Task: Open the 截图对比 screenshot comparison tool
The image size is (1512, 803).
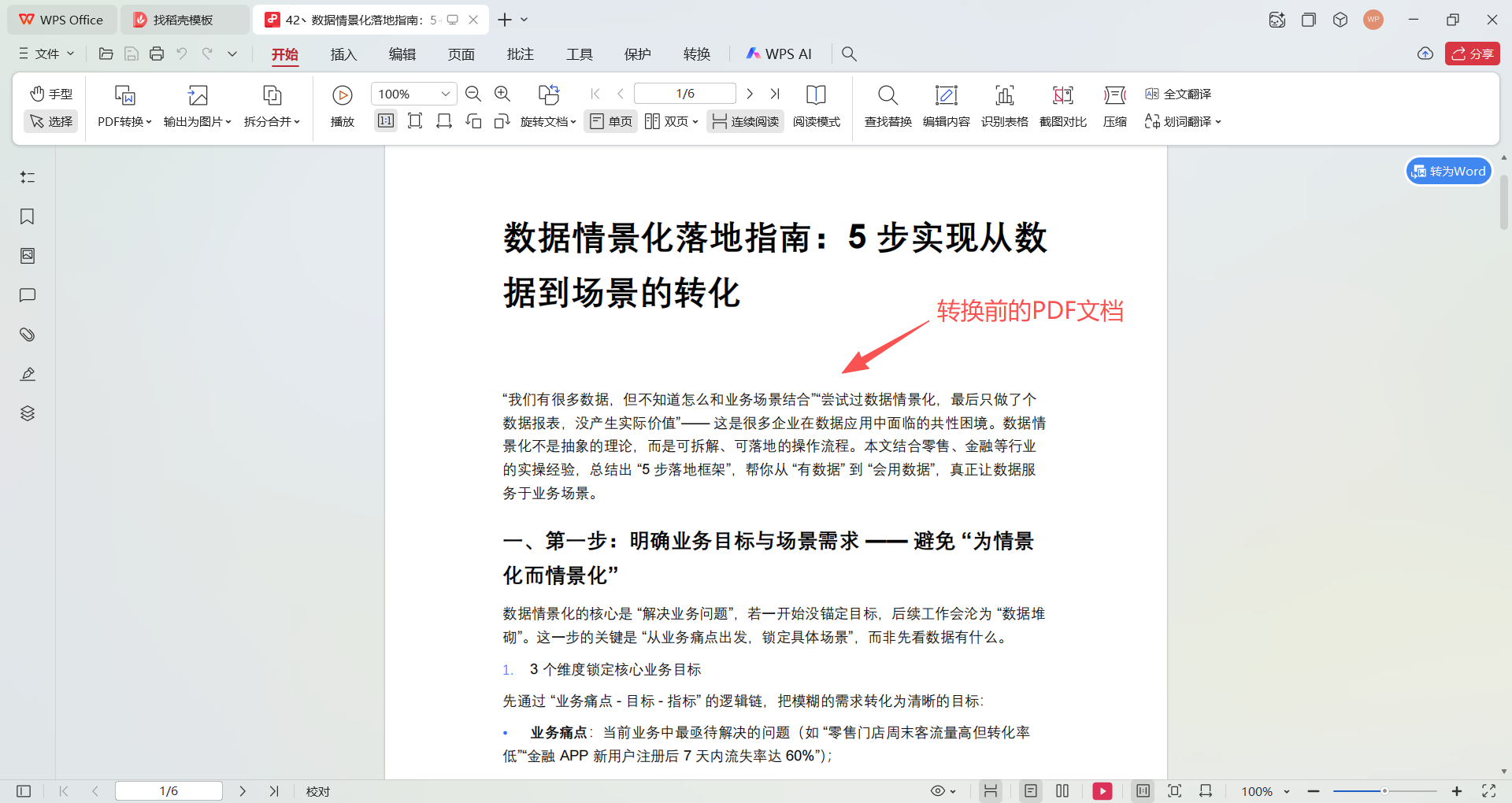Action: 1062,106
